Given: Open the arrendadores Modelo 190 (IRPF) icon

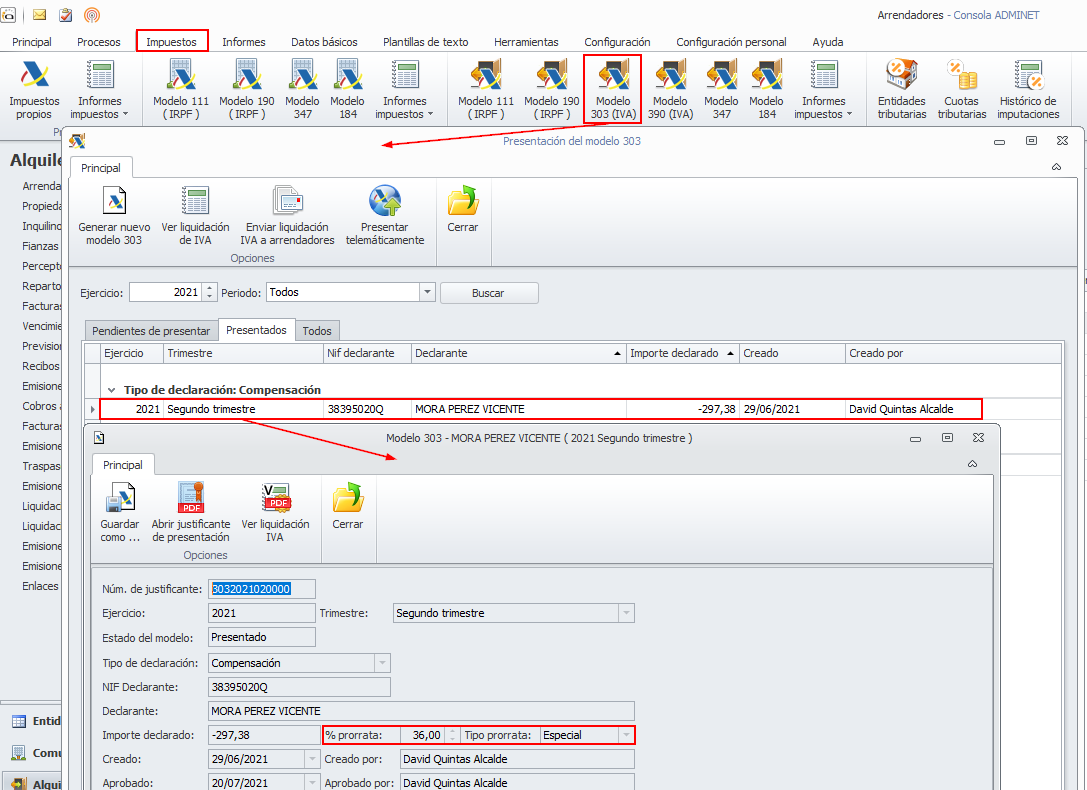Looking at the screenshot, I should [x=552, y=90].
